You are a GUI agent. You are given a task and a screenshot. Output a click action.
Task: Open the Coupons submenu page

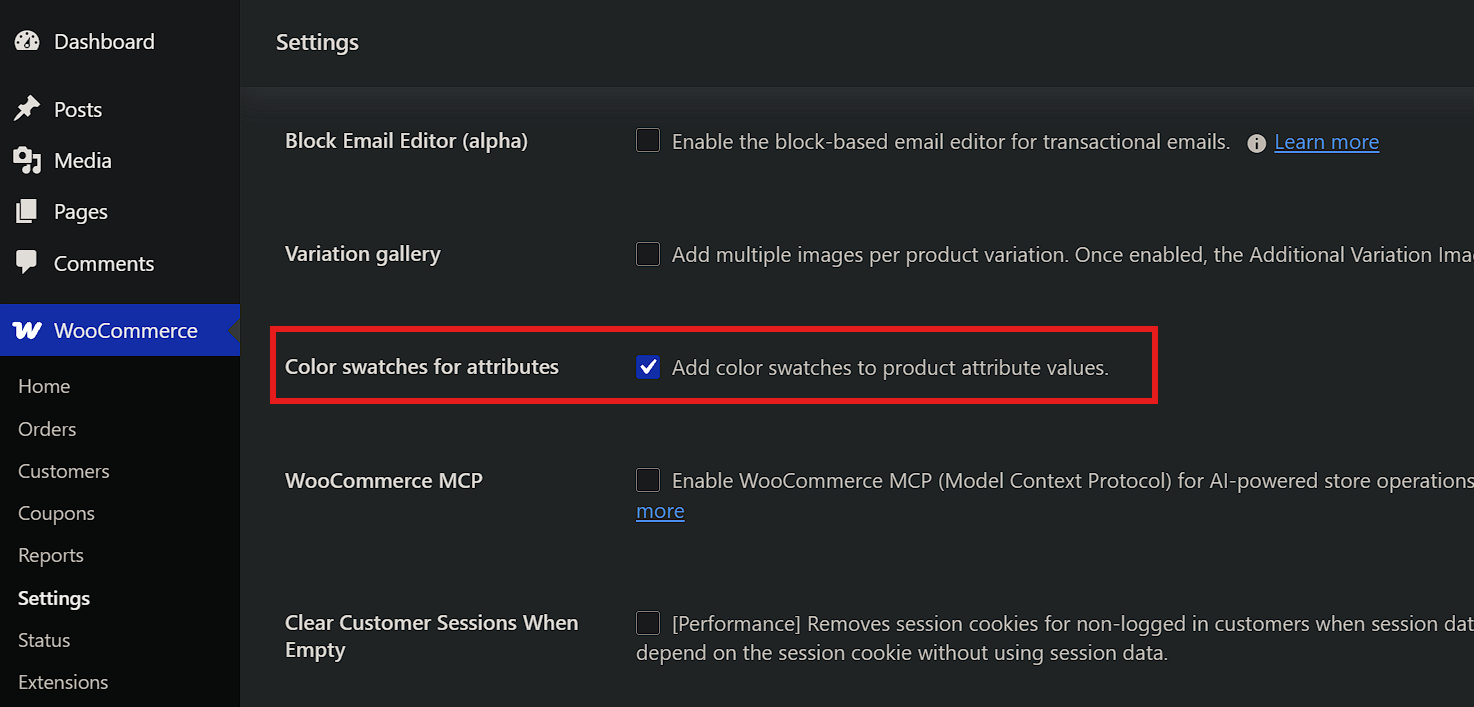tap(56, 513)
